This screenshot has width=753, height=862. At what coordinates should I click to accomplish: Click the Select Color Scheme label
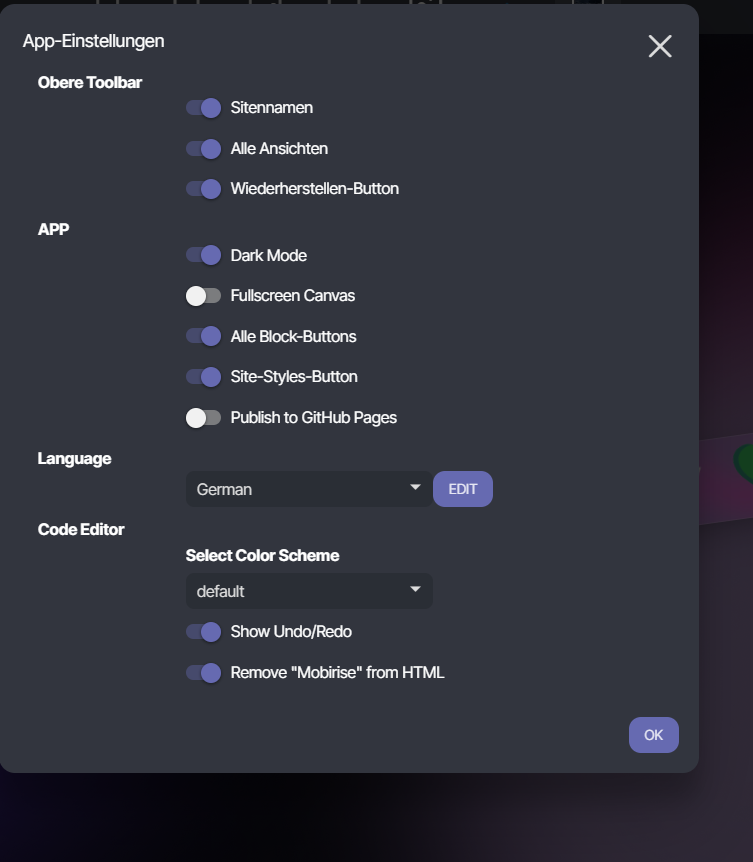pos(262,555)
